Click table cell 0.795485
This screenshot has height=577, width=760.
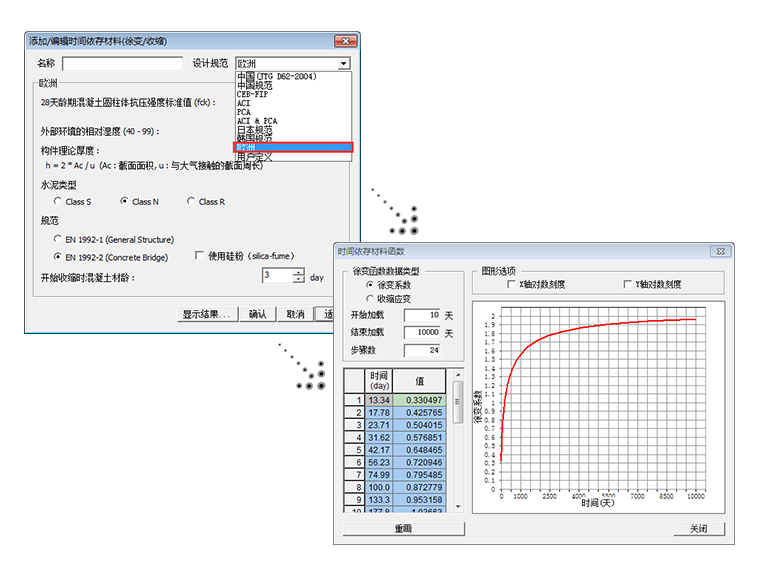419,475
